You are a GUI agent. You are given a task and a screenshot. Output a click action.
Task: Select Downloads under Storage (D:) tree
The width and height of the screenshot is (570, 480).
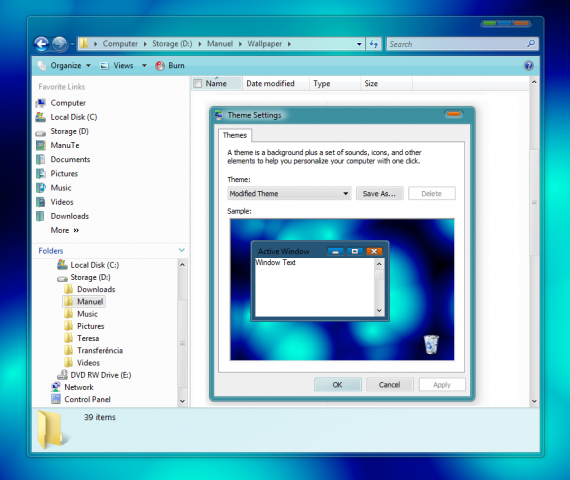[x=96, y=289]
